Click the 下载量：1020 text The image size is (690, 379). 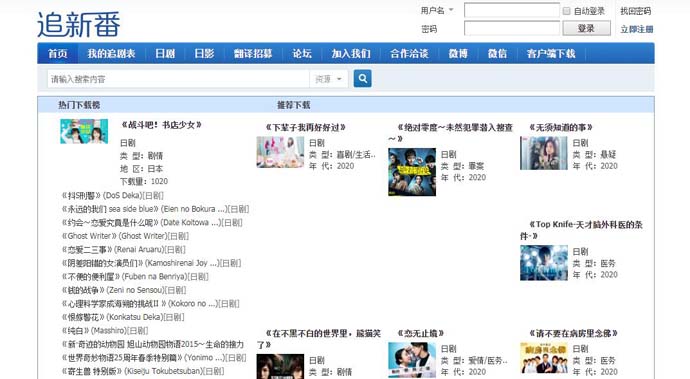pyautogui.click(x=144, y=181)
